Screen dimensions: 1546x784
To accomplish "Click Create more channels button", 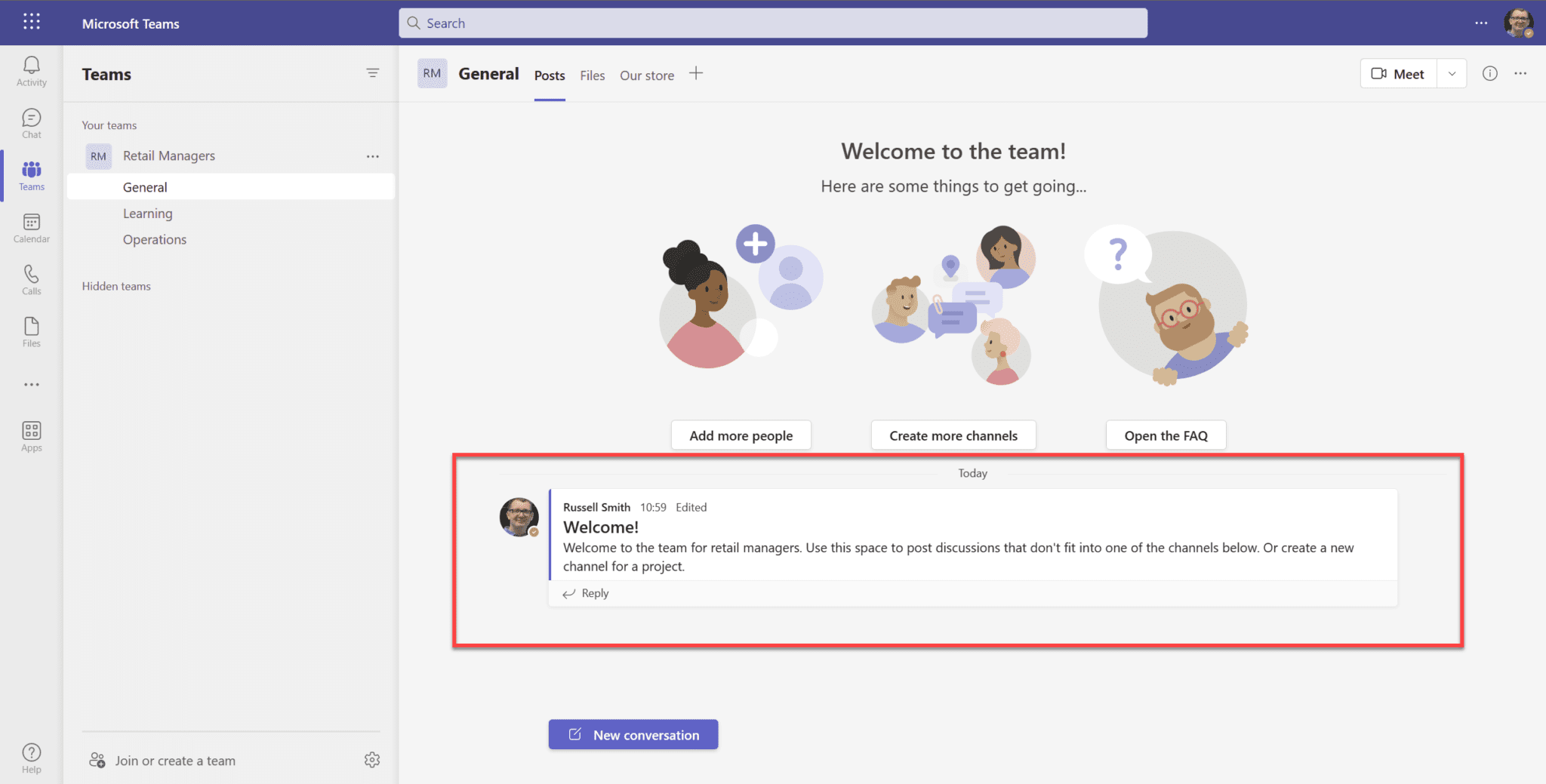I will point(953,435).
